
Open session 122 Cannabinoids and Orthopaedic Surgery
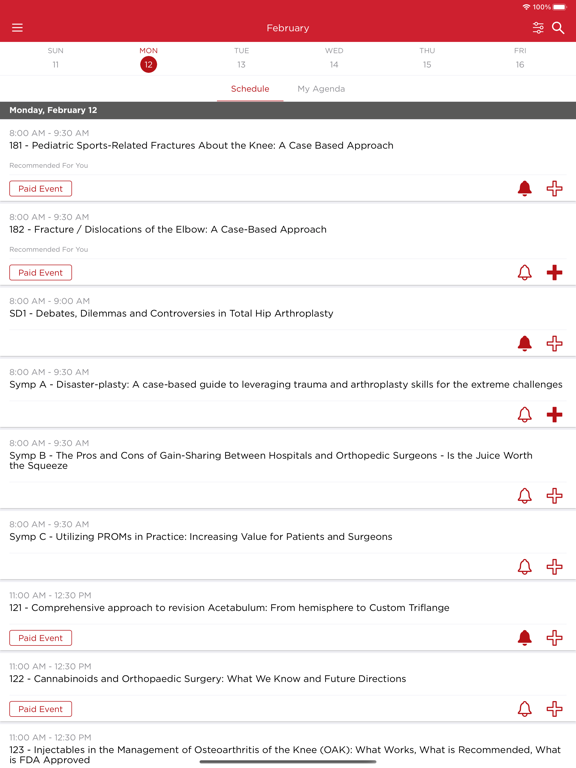coord(208,679)
